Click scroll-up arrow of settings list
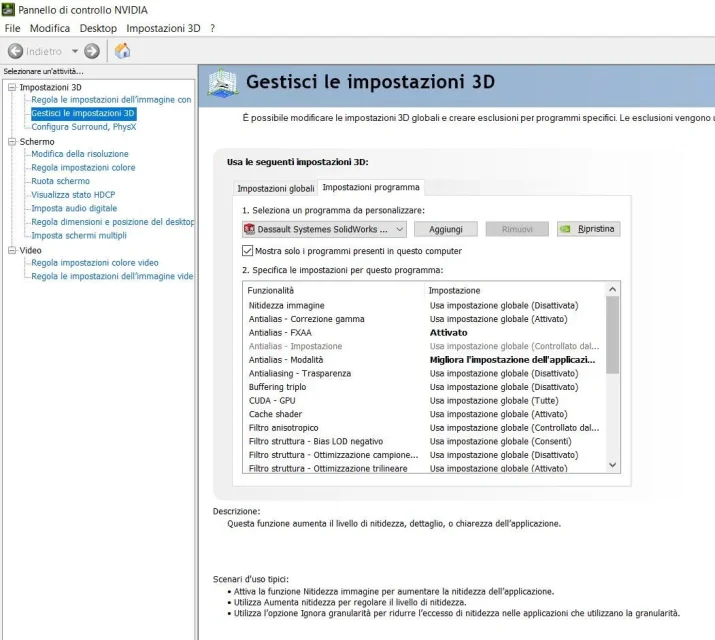This screenshot has width=715, height=640. pos(612,289)
